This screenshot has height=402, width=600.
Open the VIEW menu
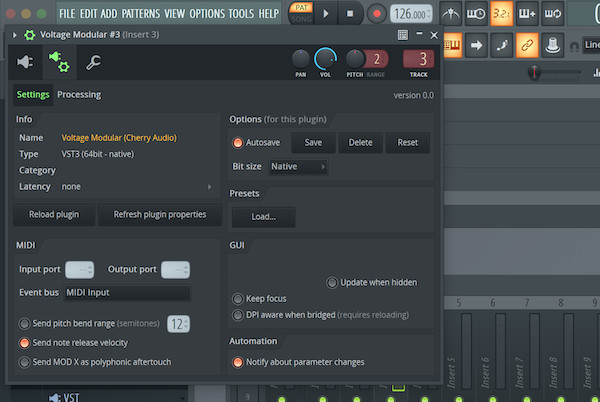coord(174,14)
